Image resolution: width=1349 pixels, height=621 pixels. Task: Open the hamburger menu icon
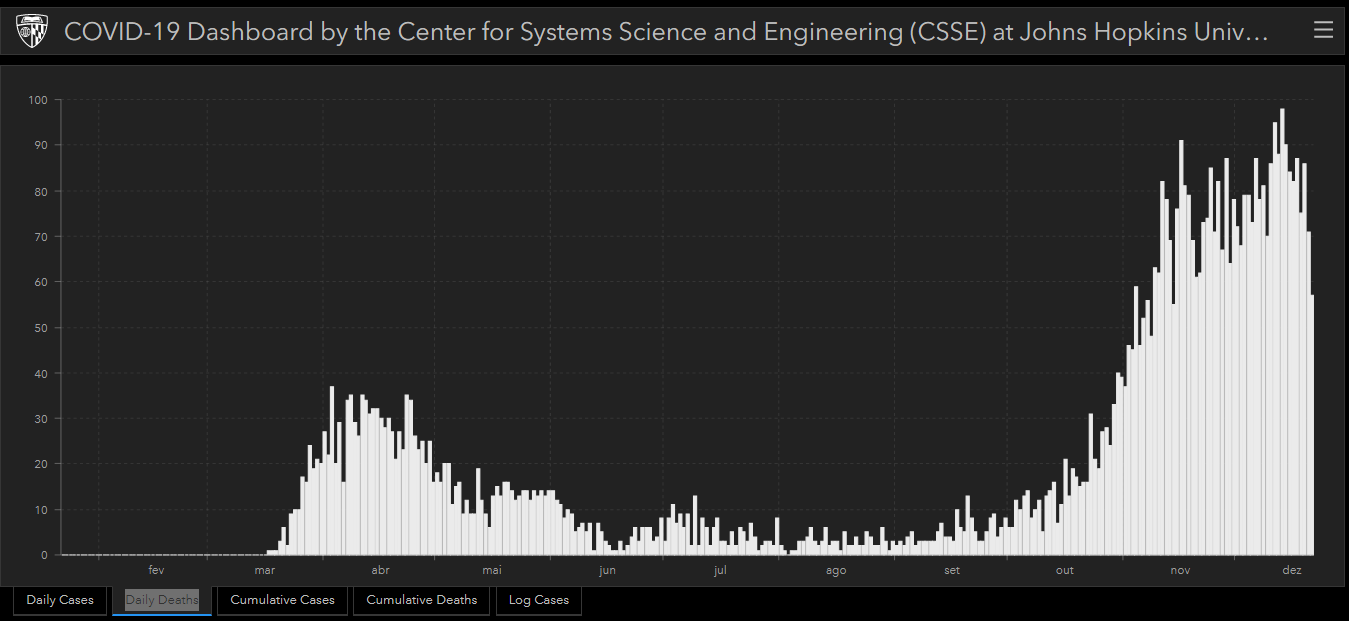1323,31
